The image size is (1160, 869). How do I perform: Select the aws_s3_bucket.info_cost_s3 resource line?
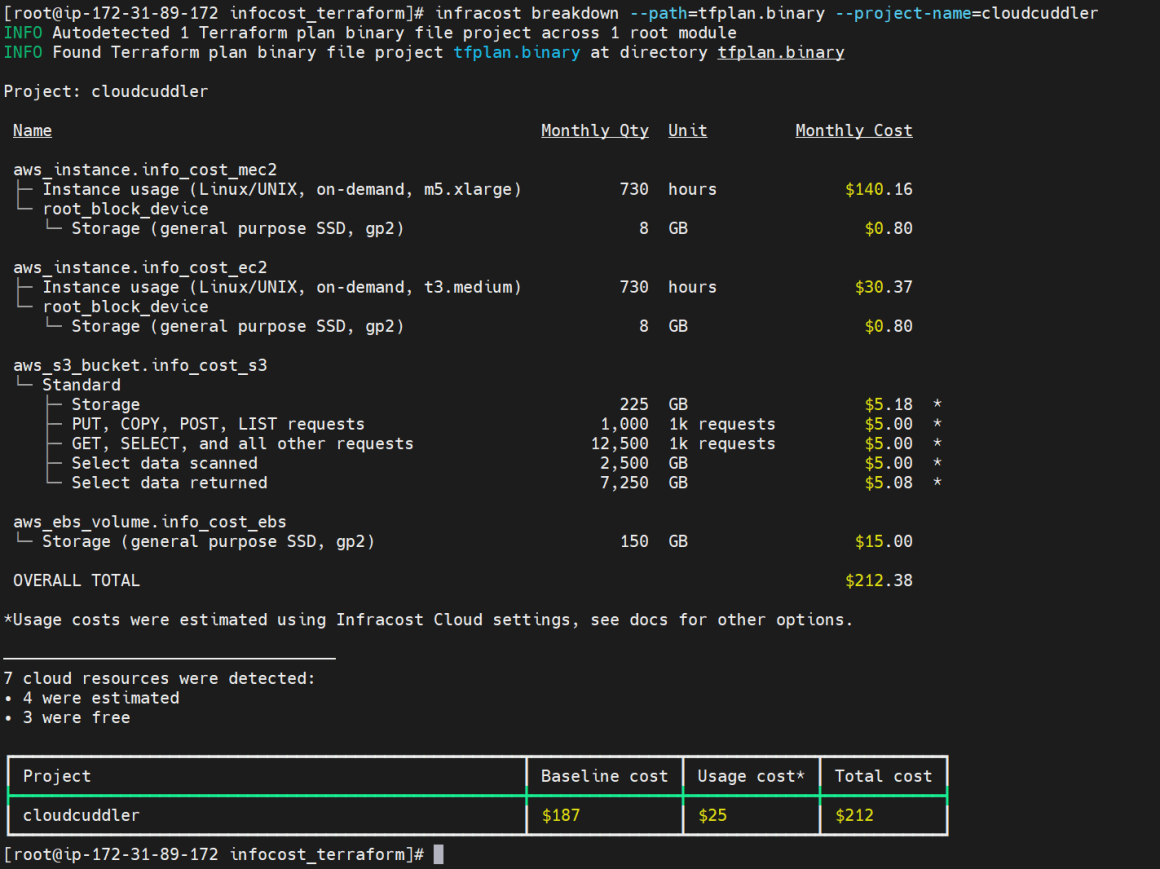coord(140,365)
